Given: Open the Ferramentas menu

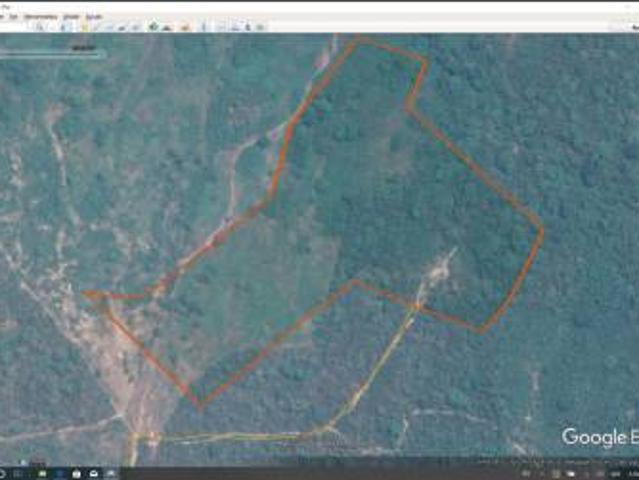Looking at the screenshot, I should tap(40, 17).
